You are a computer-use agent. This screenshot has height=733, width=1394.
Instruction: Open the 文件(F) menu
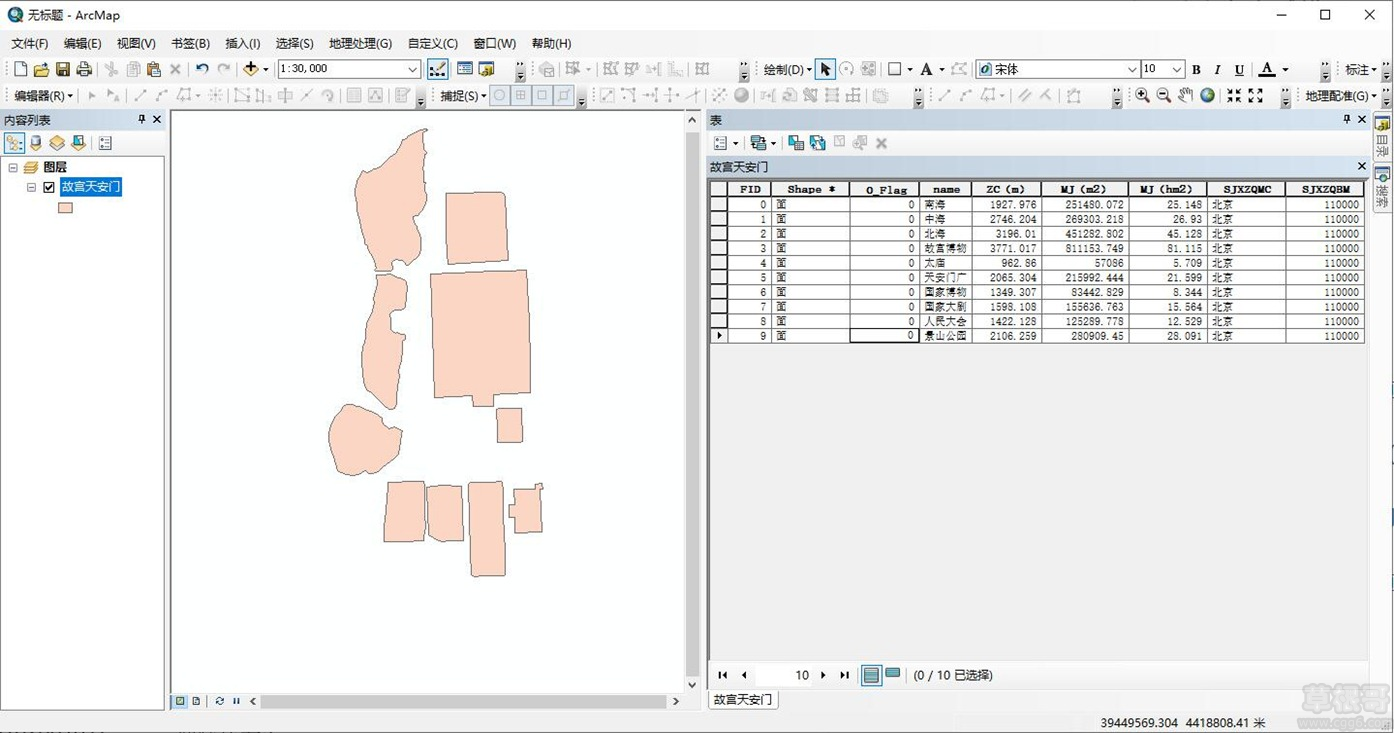click(x=30, y=43)
